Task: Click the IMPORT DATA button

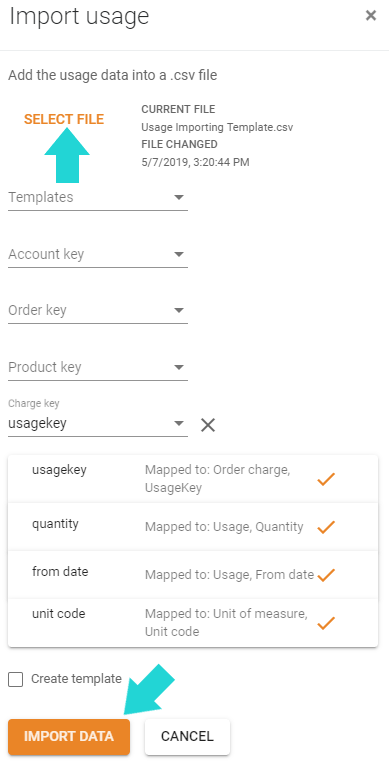Action: pyautogui.click(x=69, y=736)
